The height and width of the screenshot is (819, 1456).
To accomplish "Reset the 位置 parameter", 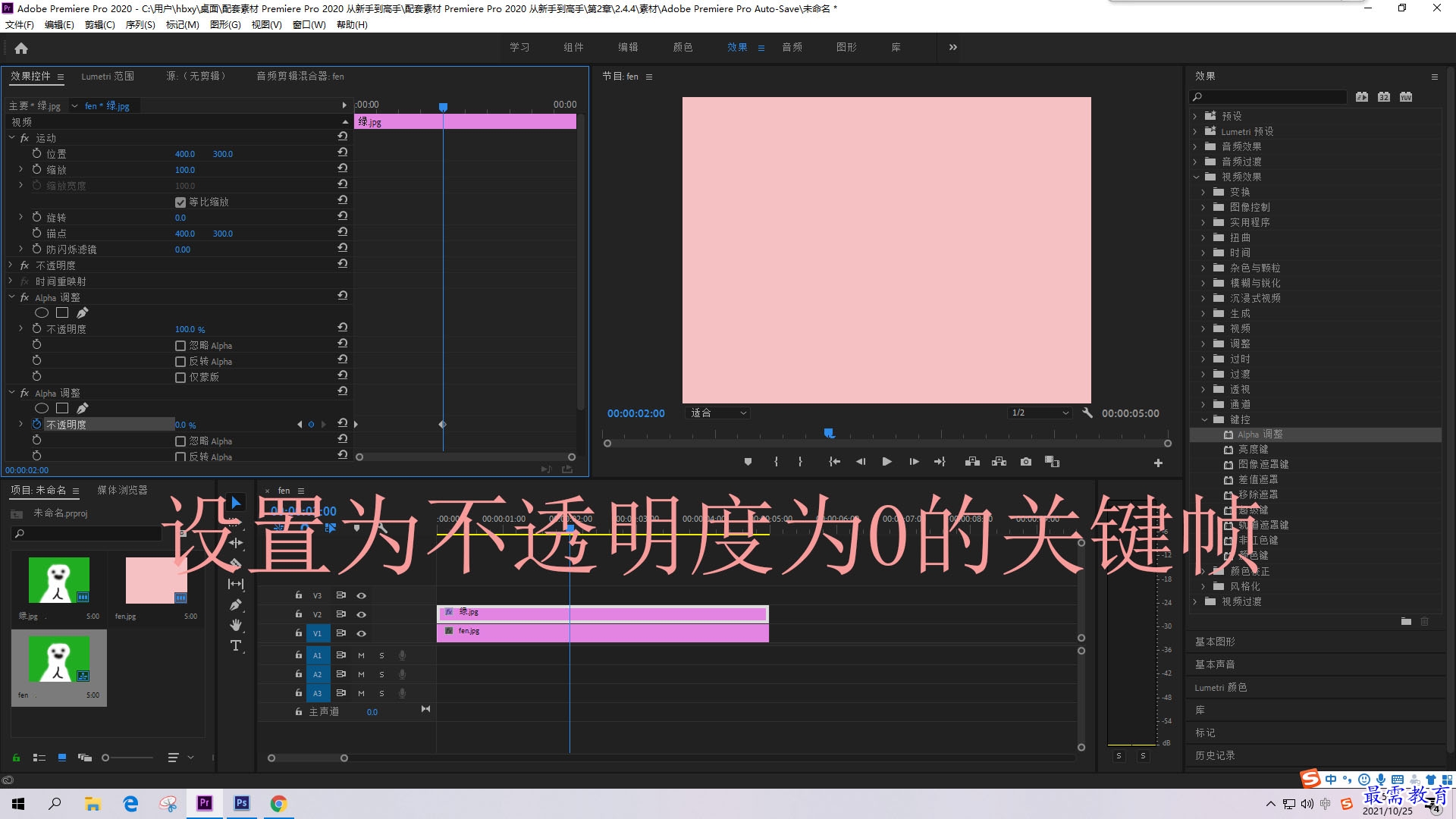I will [343, 152].
